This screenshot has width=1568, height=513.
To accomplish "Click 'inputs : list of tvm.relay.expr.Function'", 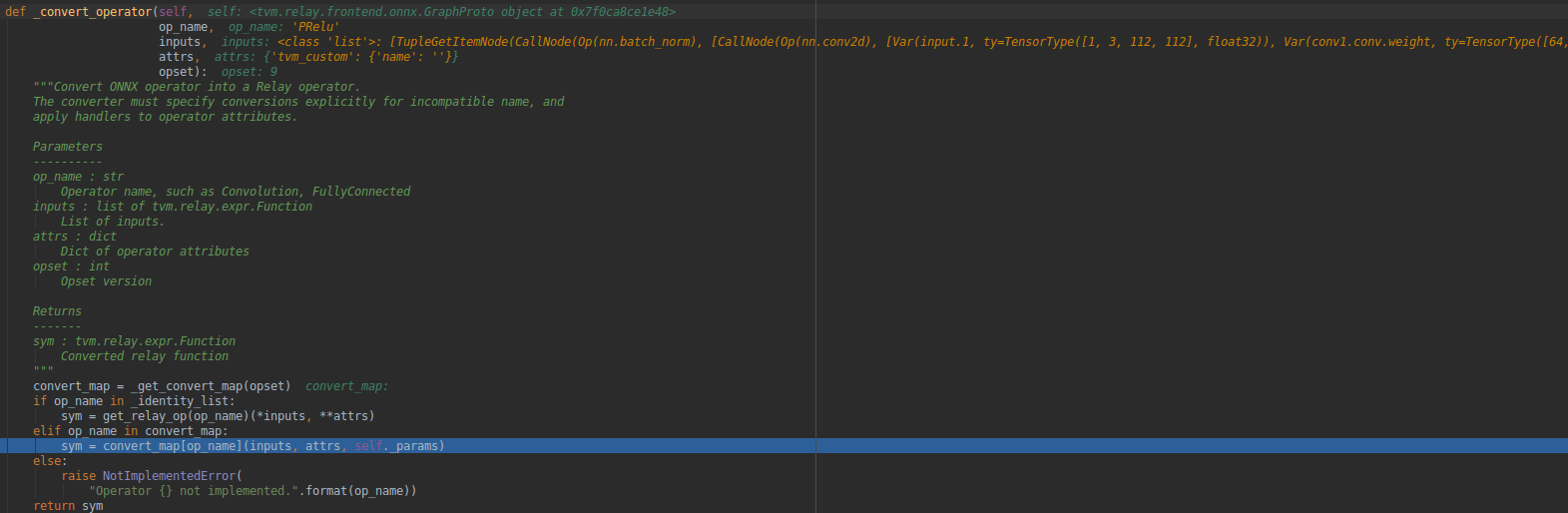I will (x=173, y=207).
